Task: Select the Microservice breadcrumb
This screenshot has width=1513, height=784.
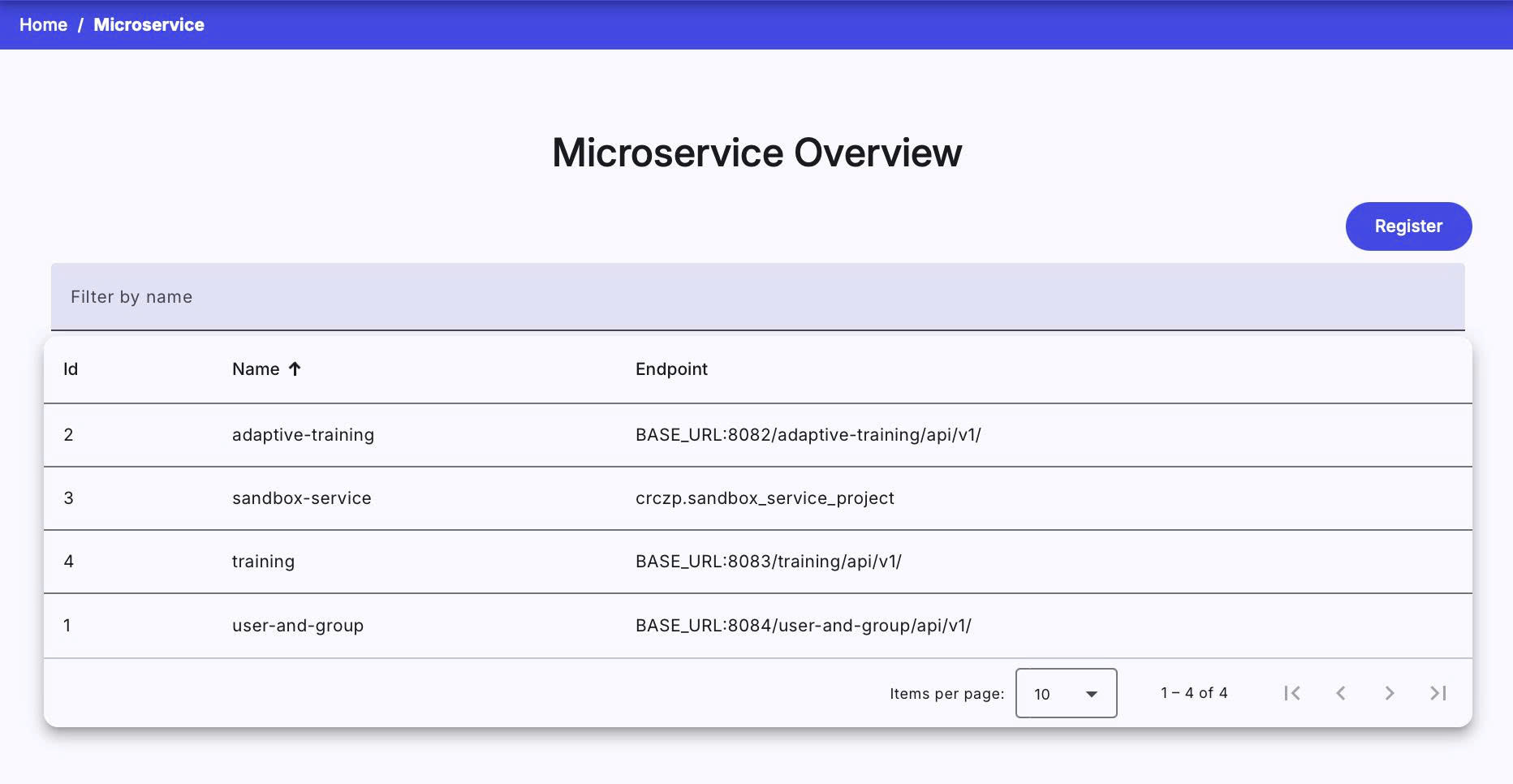Action: (x=149, y=24)
